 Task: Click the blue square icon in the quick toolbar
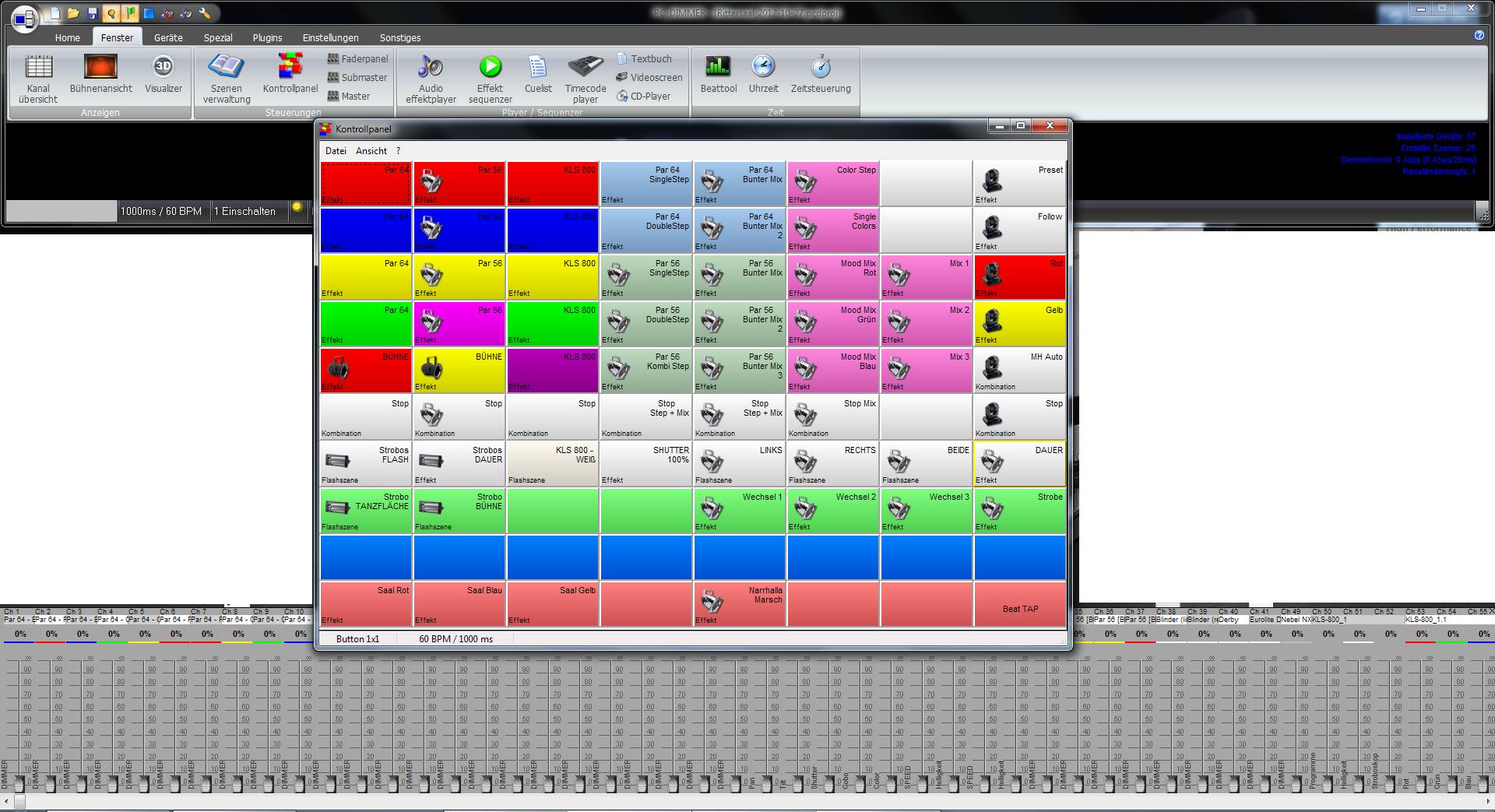149,13
